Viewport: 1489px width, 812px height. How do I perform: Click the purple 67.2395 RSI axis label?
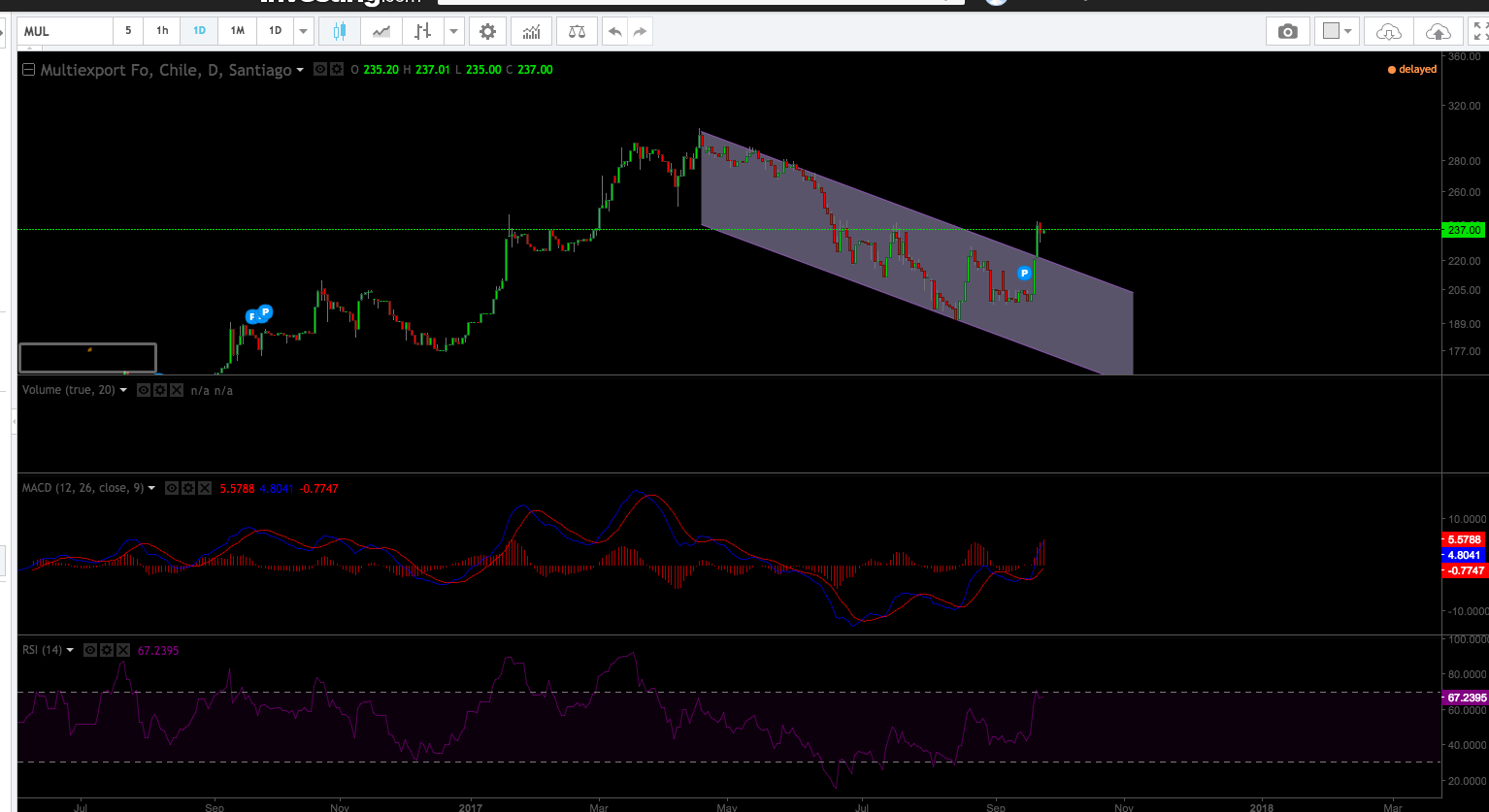(1466, 698)
